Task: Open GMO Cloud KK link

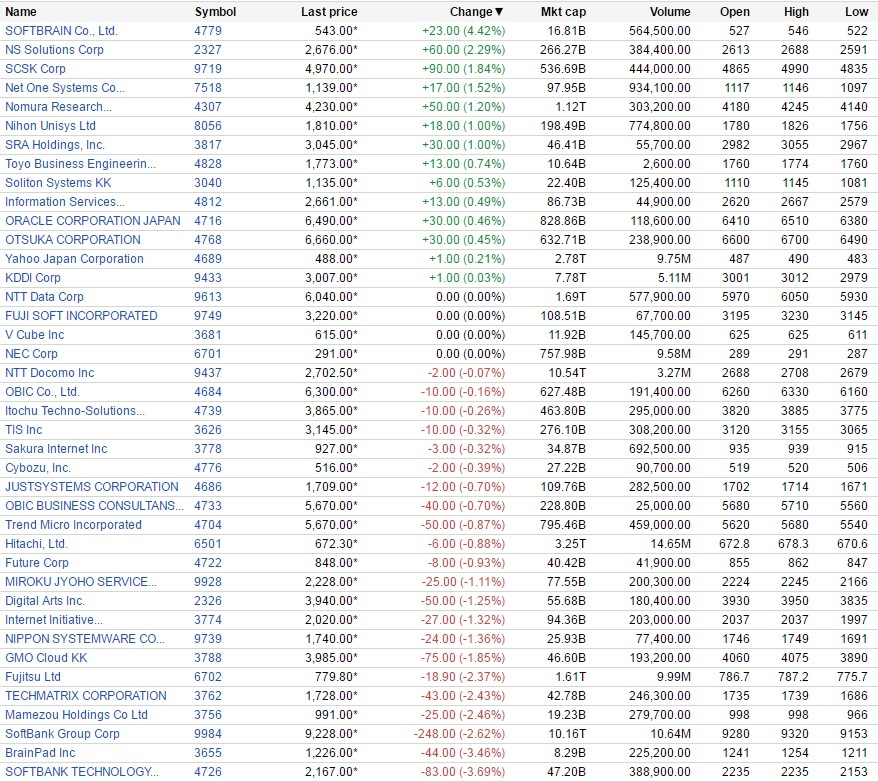Action: point(46,659)
